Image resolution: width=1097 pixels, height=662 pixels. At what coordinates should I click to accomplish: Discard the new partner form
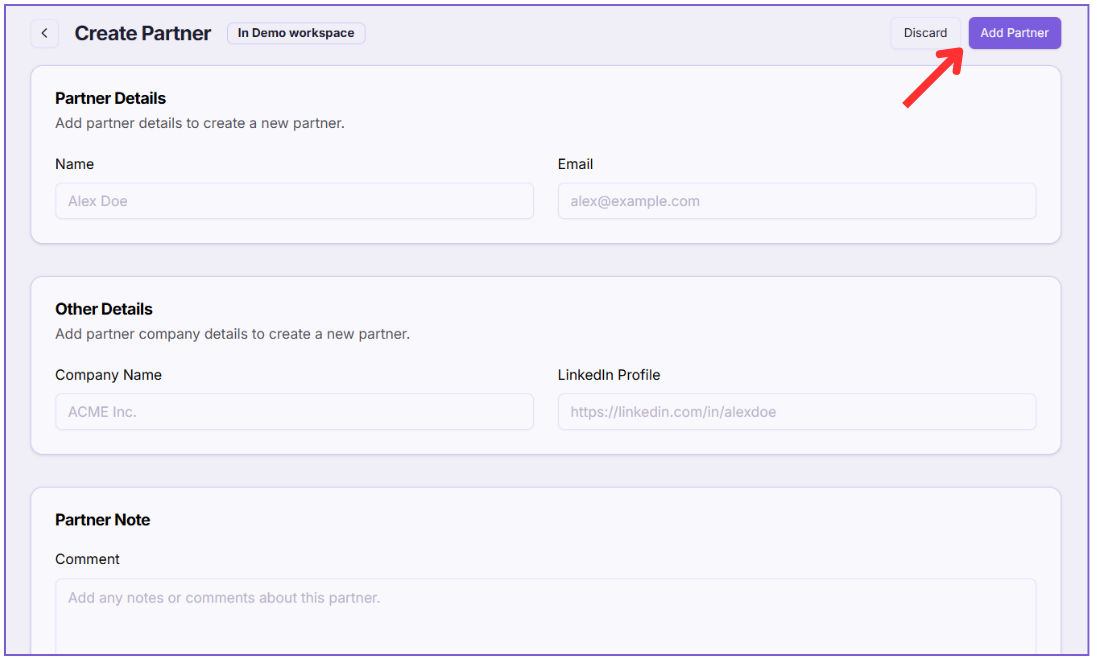tap(925, 33)
